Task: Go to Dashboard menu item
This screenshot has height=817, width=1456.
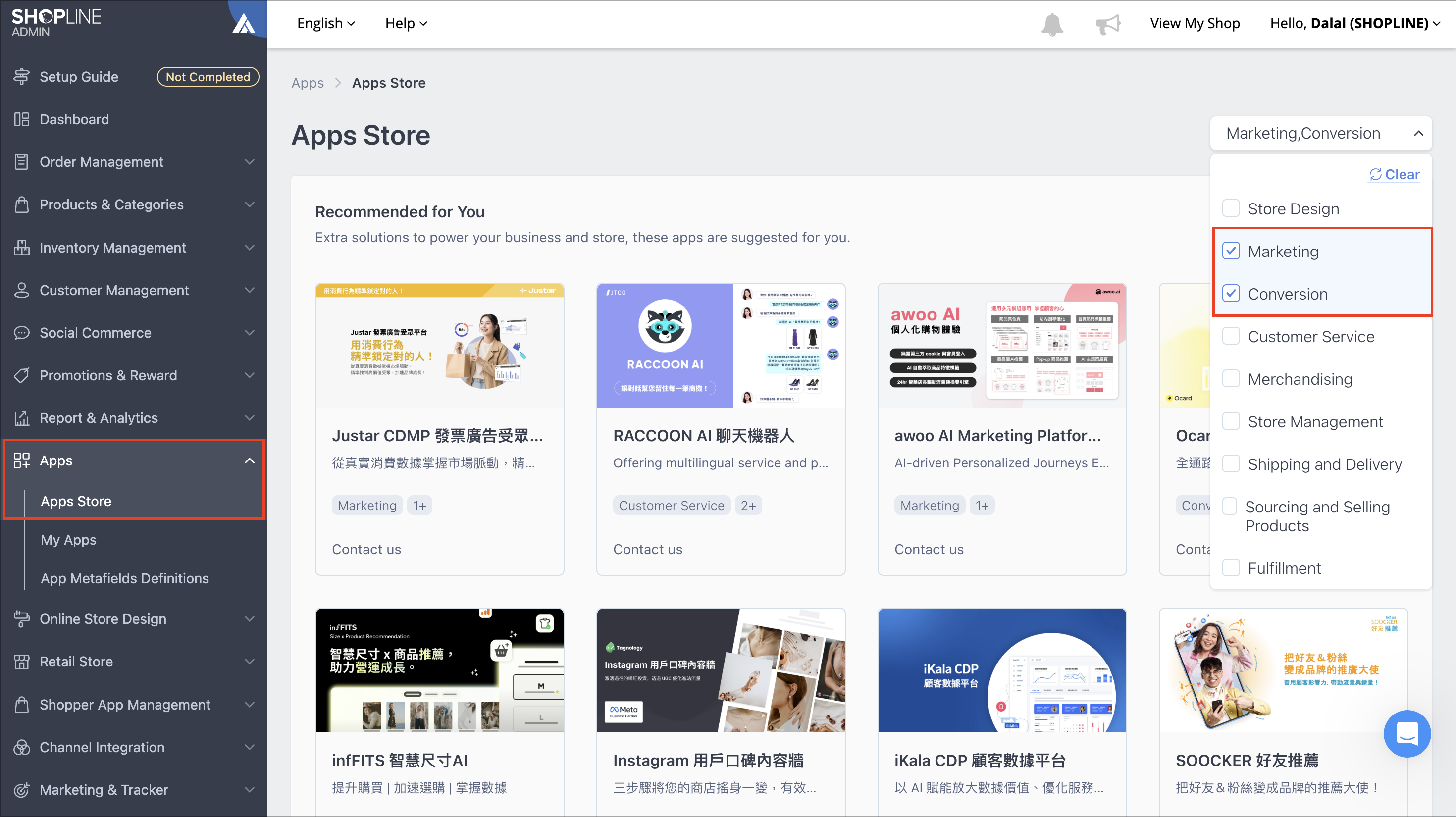Action: point(74,119)
